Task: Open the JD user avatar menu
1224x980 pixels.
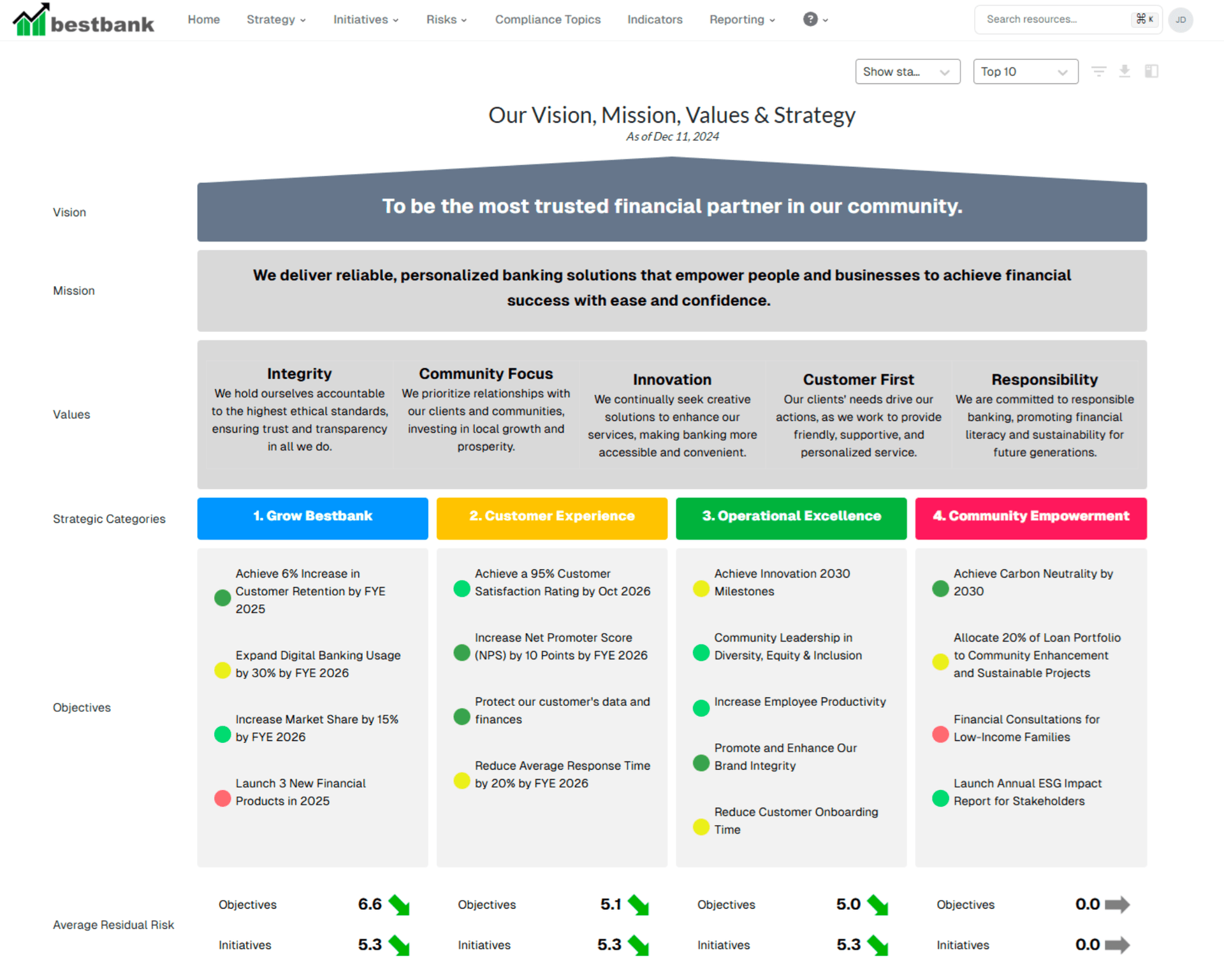Action: 1181,20
